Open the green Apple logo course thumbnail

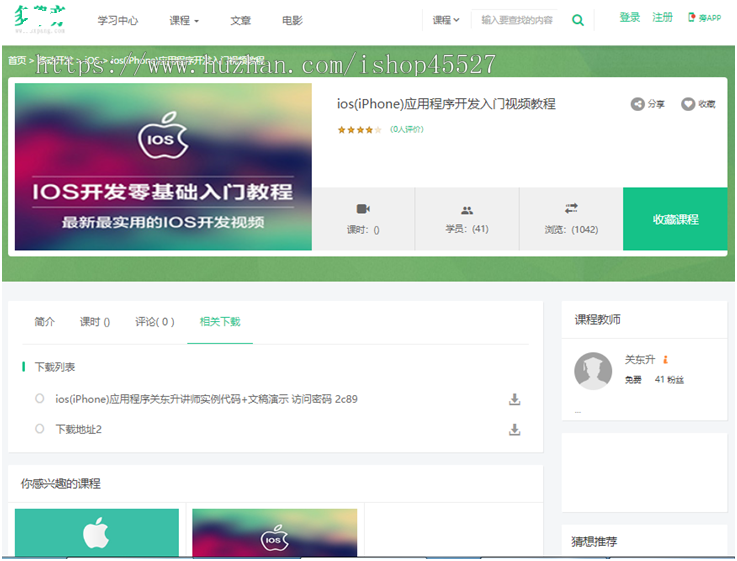click(97, 533)
